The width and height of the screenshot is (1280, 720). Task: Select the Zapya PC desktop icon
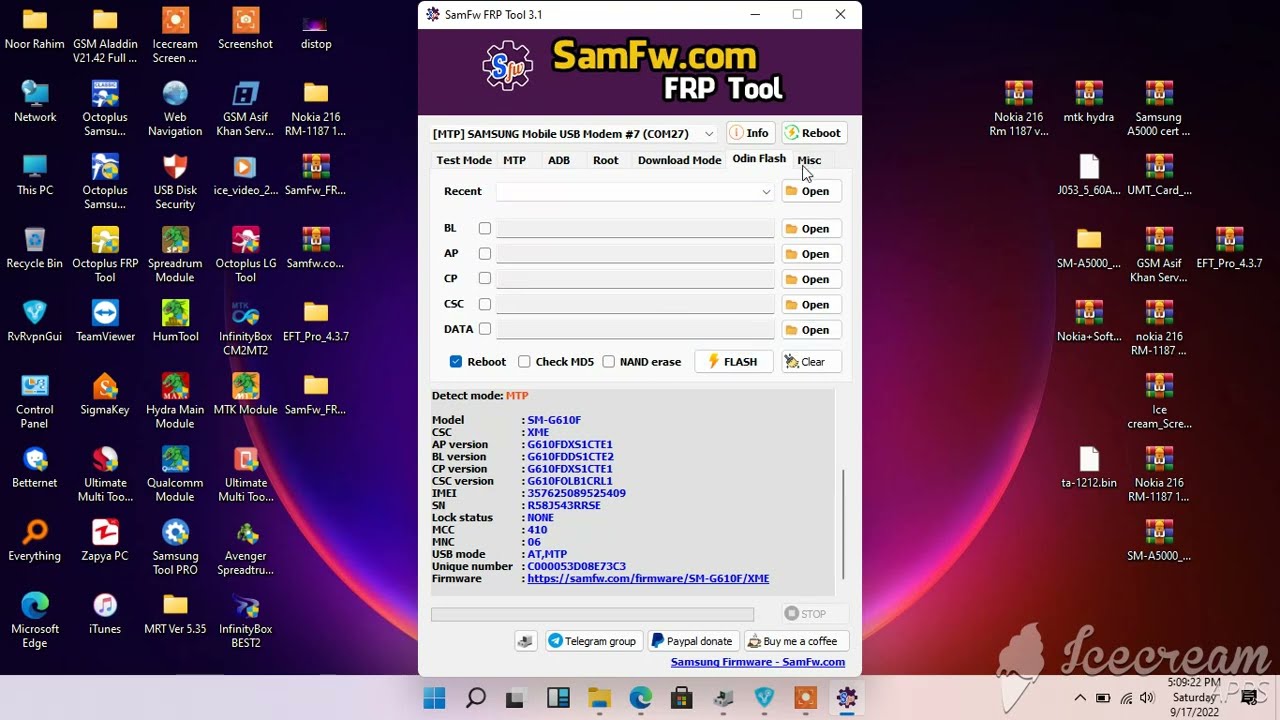click(105, 540)
